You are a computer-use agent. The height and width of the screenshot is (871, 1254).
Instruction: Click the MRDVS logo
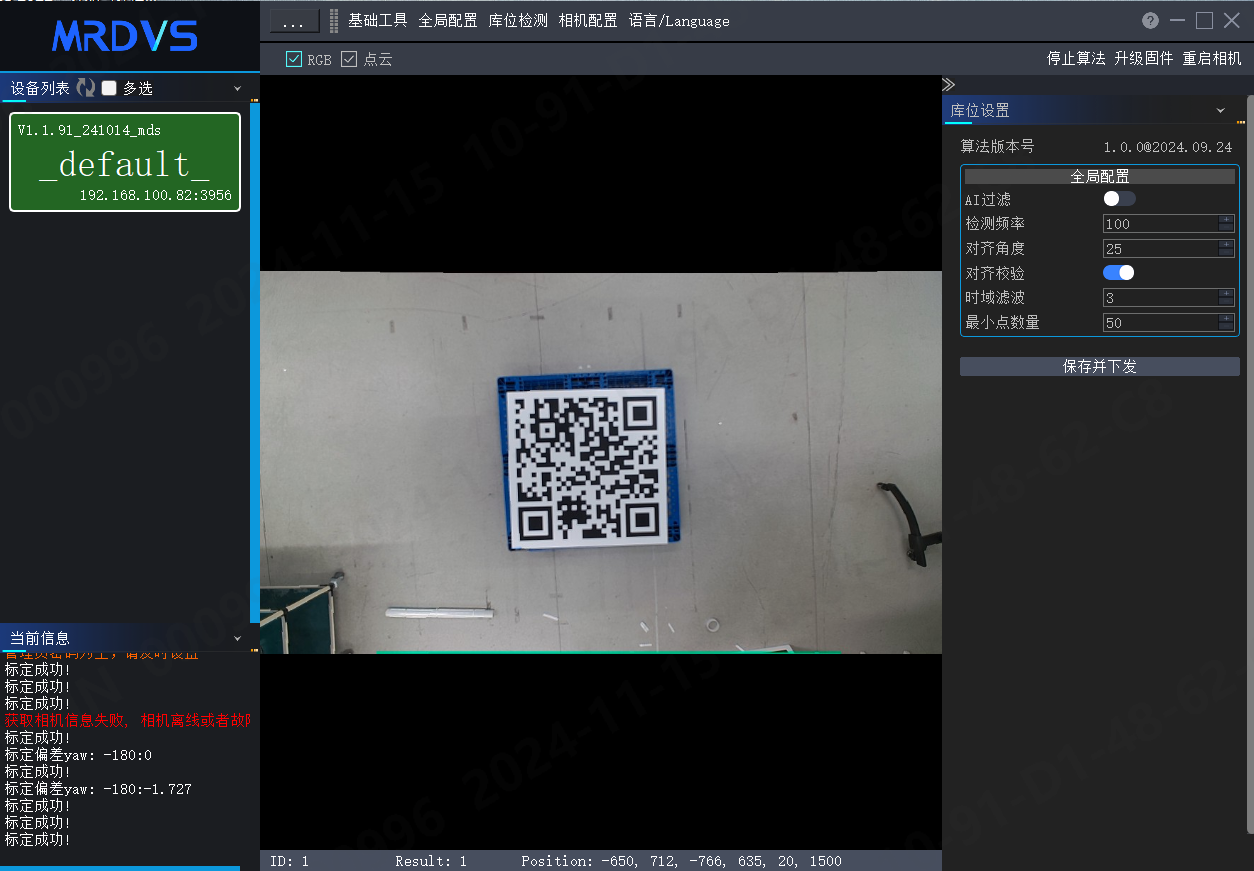pos(125,36)
